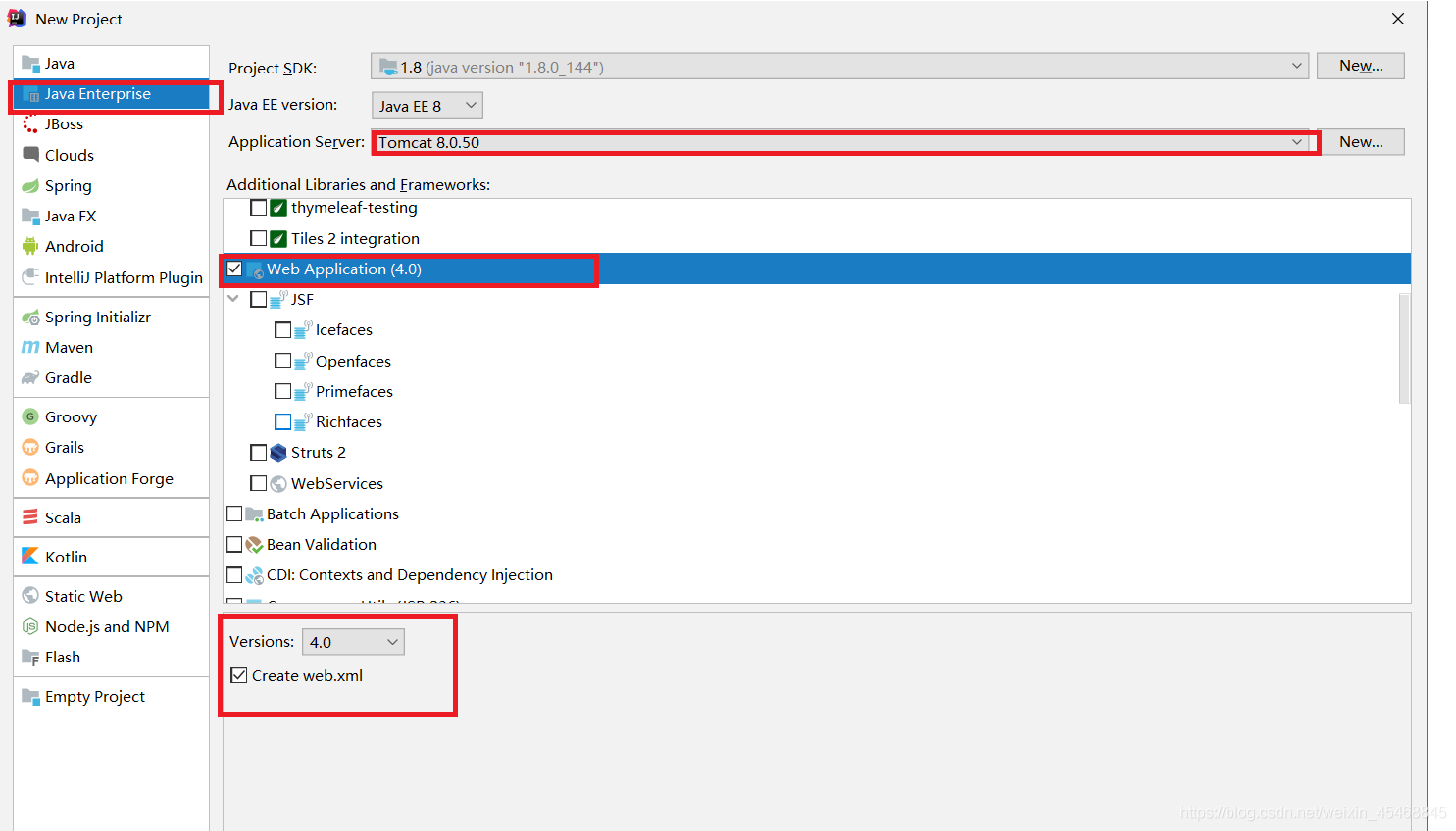Click the Application Forge icon
The height and width of the screenshot is (831, 1456).
[30, 478]
